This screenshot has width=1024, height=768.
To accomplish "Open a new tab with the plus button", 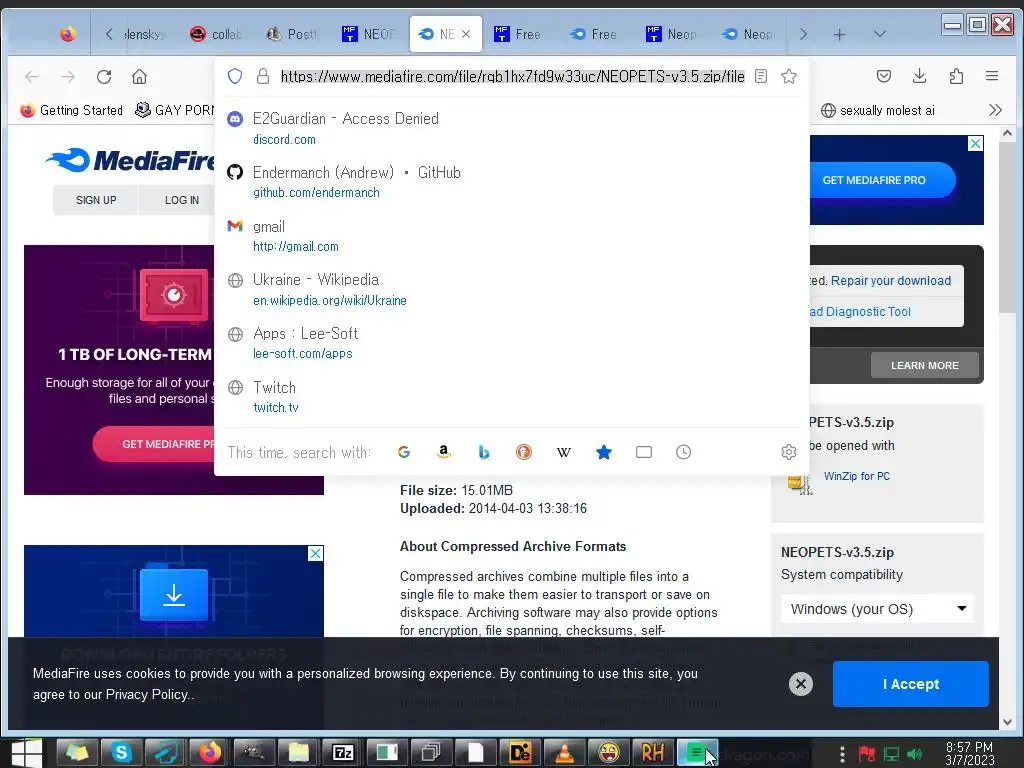I will click(840, 35).
